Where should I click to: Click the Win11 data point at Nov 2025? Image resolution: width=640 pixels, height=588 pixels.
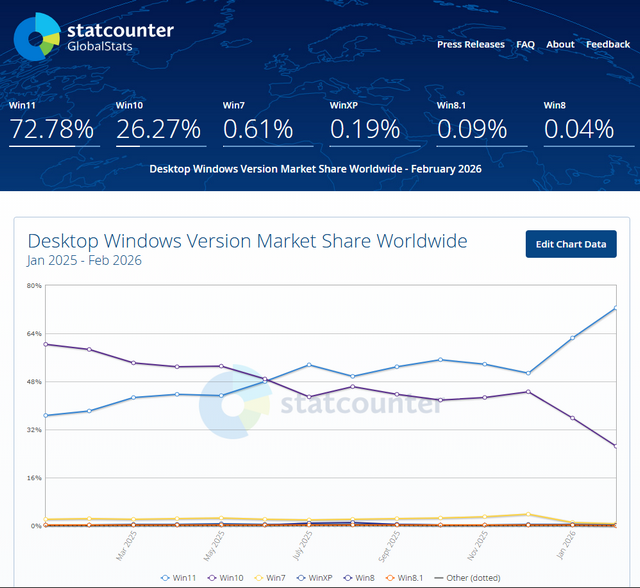(484, 364)
